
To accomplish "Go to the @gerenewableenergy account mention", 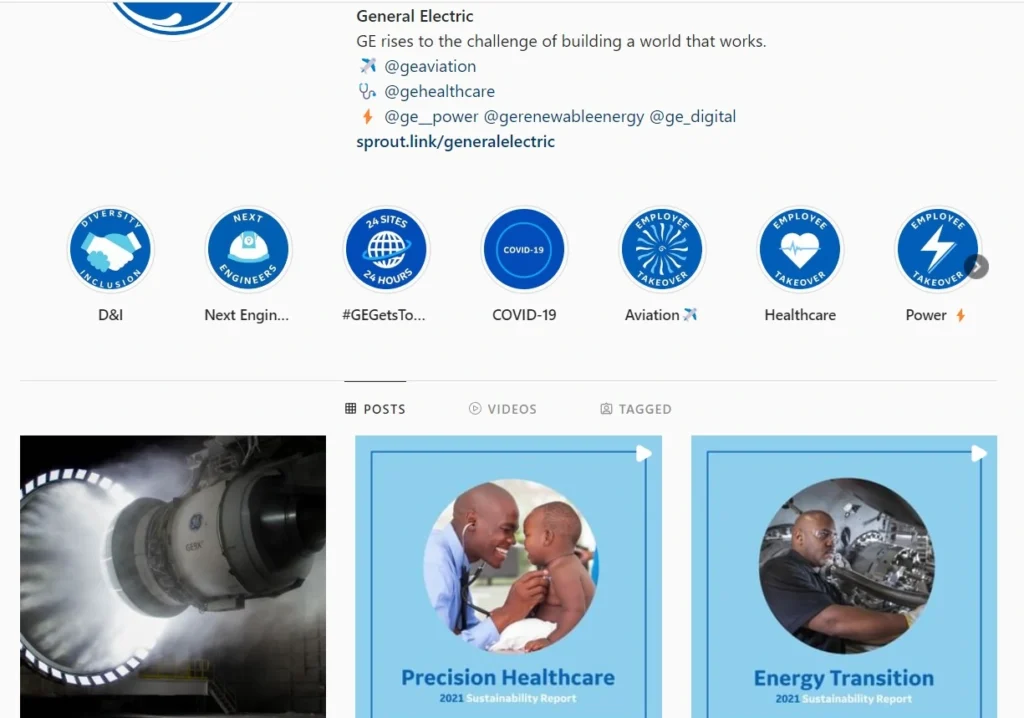I will coord(564,116).
